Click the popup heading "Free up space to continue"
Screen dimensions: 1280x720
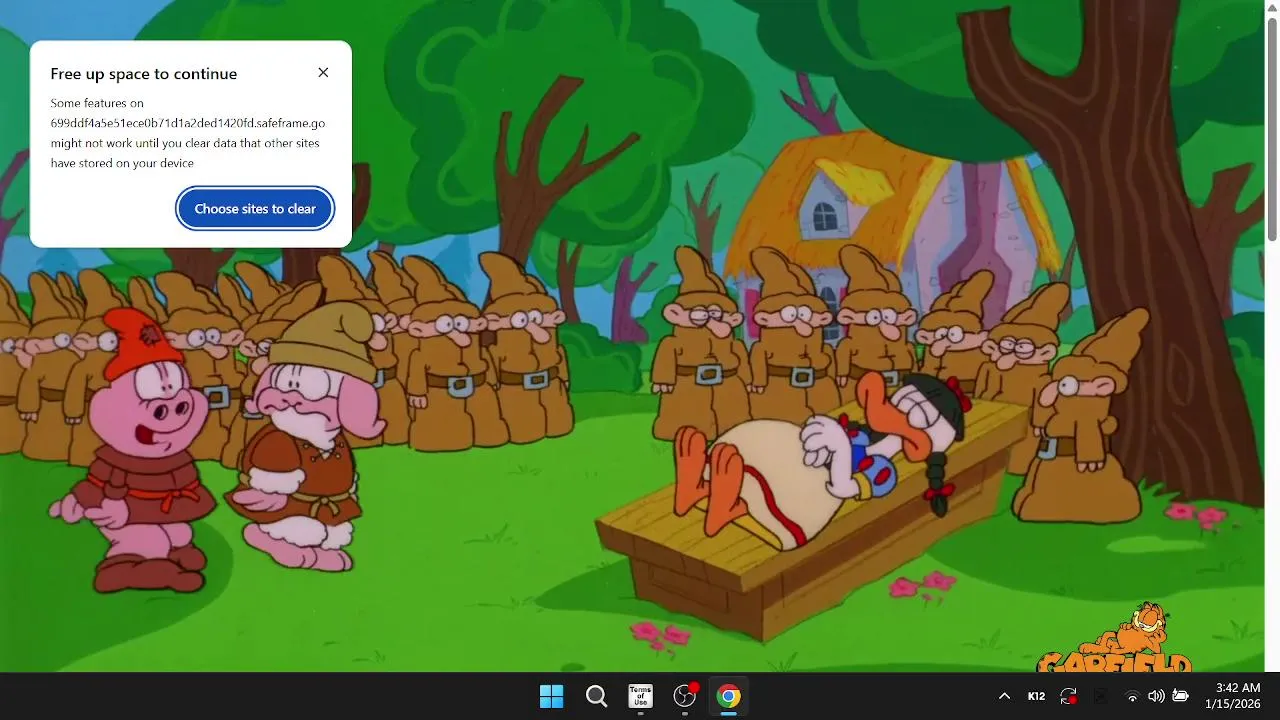[x=144, y=74]
